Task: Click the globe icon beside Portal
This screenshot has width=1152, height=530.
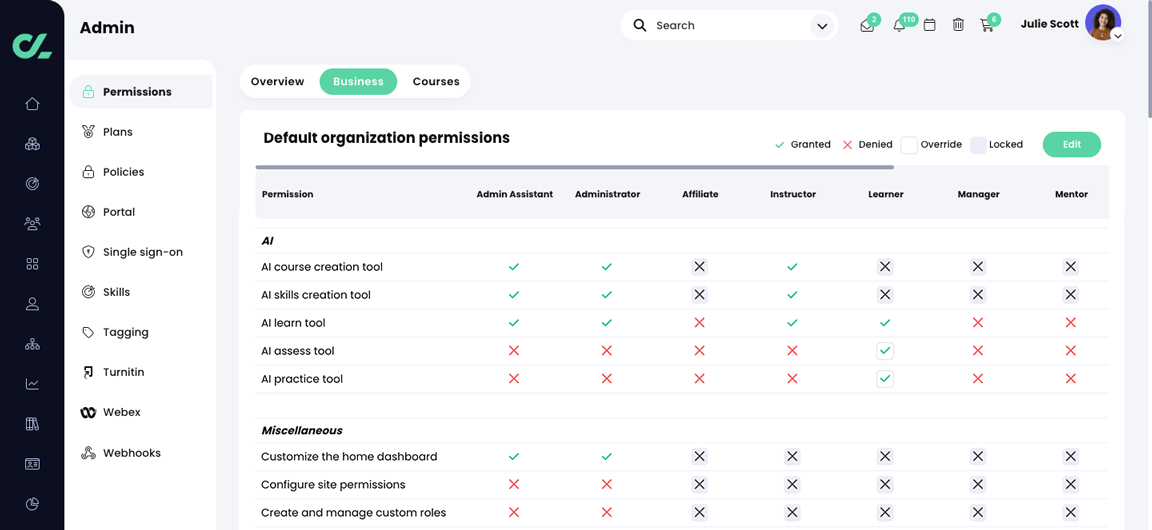Action: pyautogui.click(x=88, y=212)
